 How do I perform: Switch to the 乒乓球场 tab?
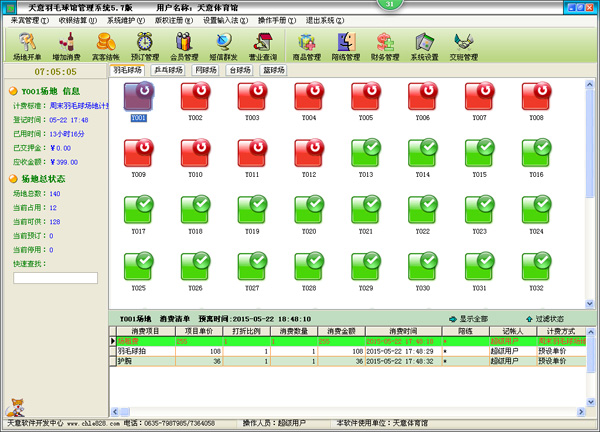click(169, 71)
